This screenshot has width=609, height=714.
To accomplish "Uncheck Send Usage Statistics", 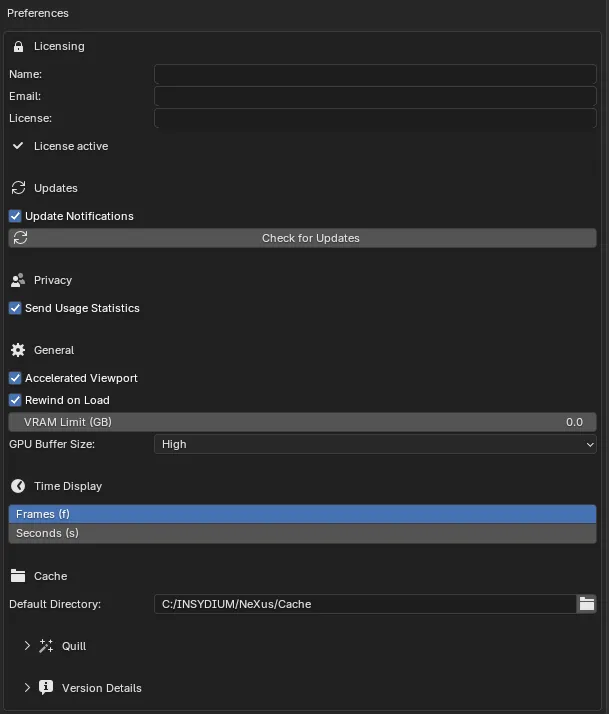I will click(x=15, y=308).
